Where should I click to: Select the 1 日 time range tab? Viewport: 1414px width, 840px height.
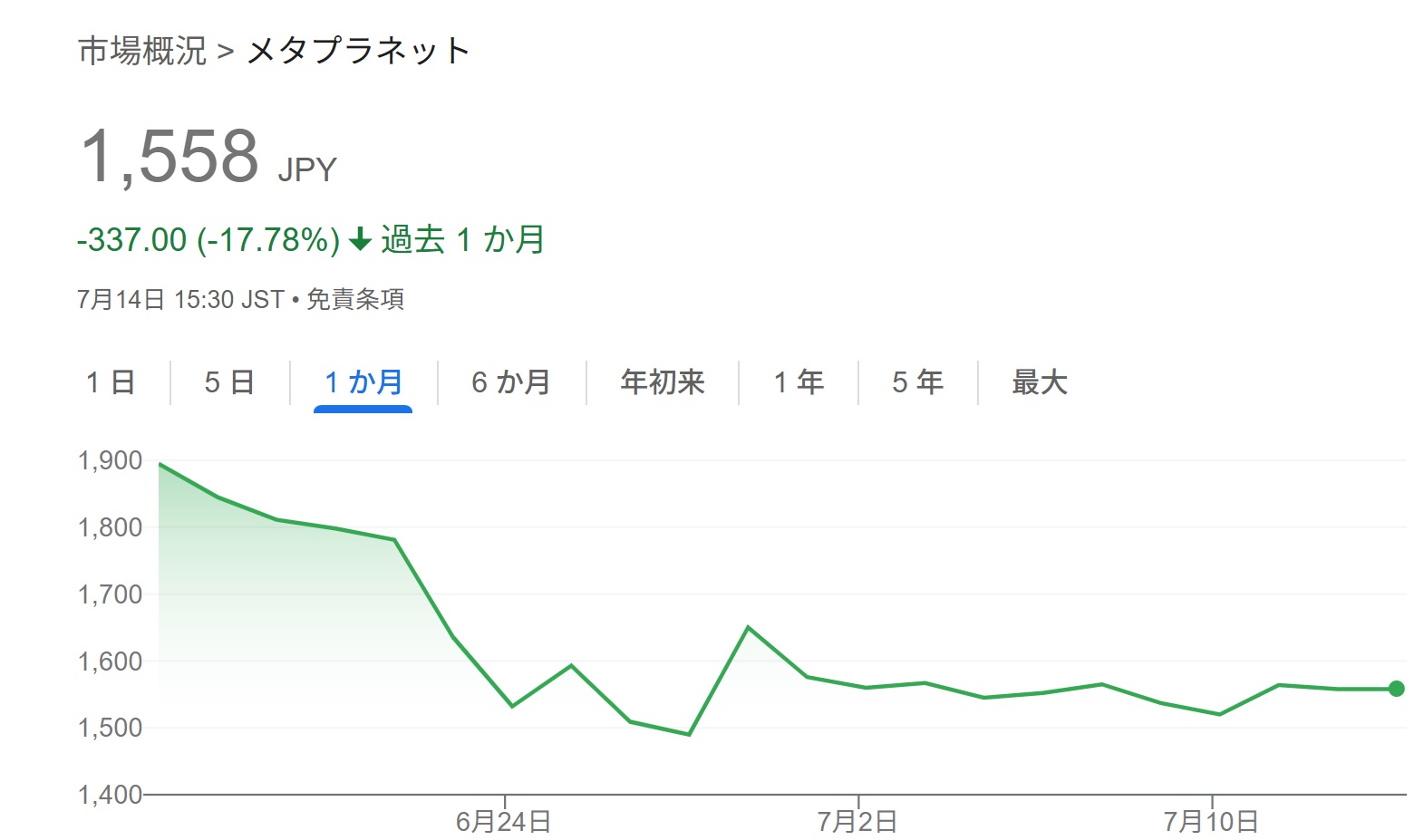click(111, 382)
